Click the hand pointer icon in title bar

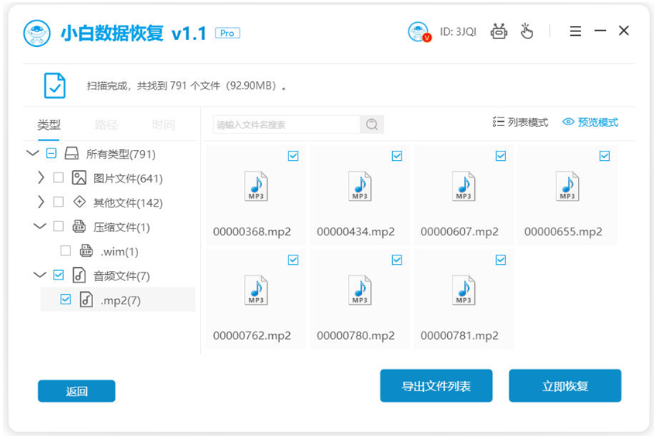(x=526, y=32)
